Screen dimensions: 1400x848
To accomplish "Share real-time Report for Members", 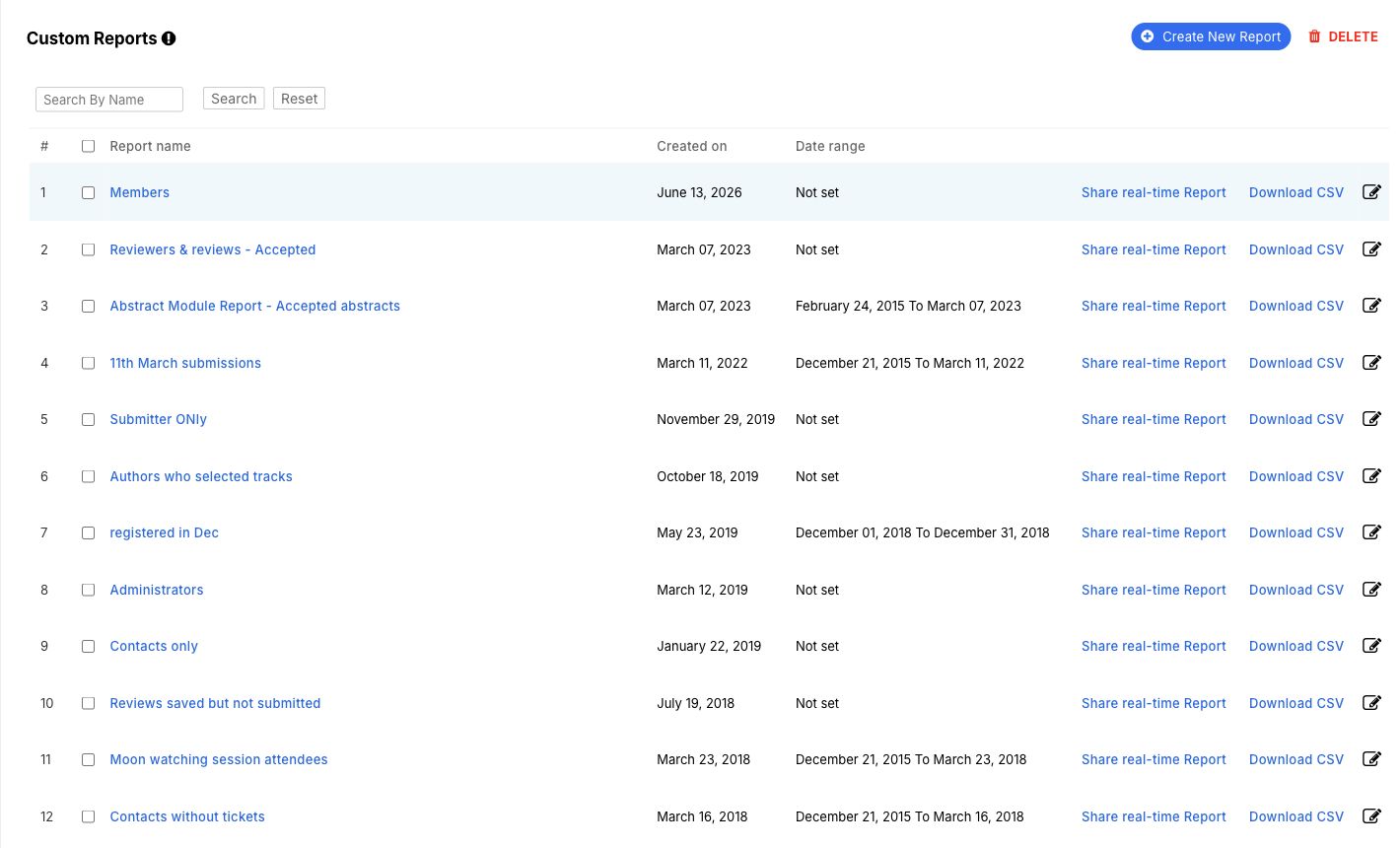I will coord(1154,192).
